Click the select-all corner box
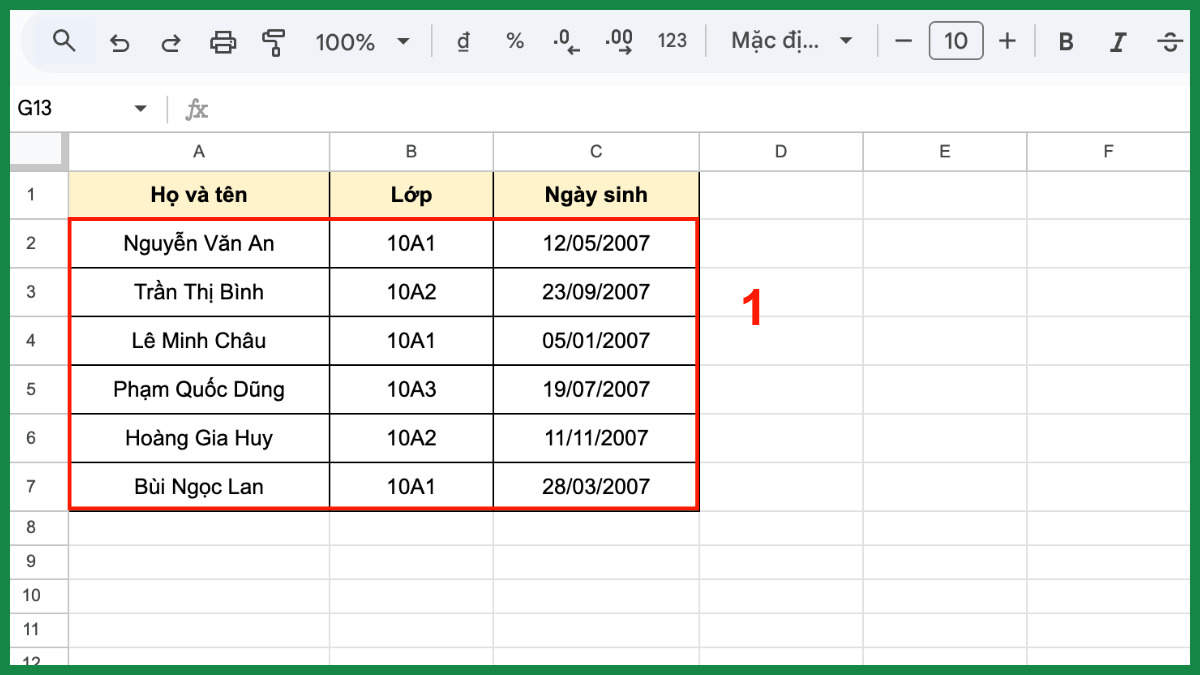The height and width of the screenshot is (675, 1200). 38,152
